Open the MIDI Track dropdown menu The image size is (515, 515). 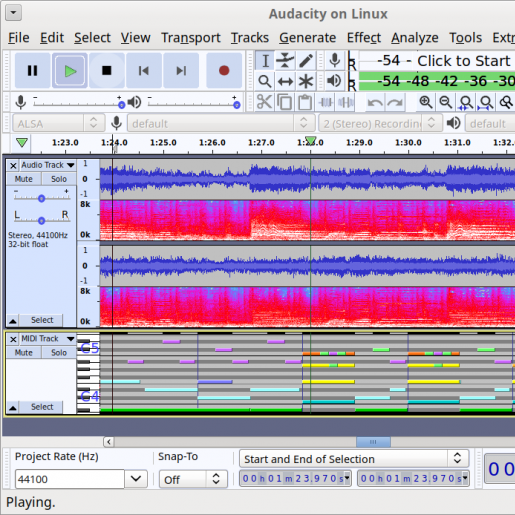click(x=48, y=339)
